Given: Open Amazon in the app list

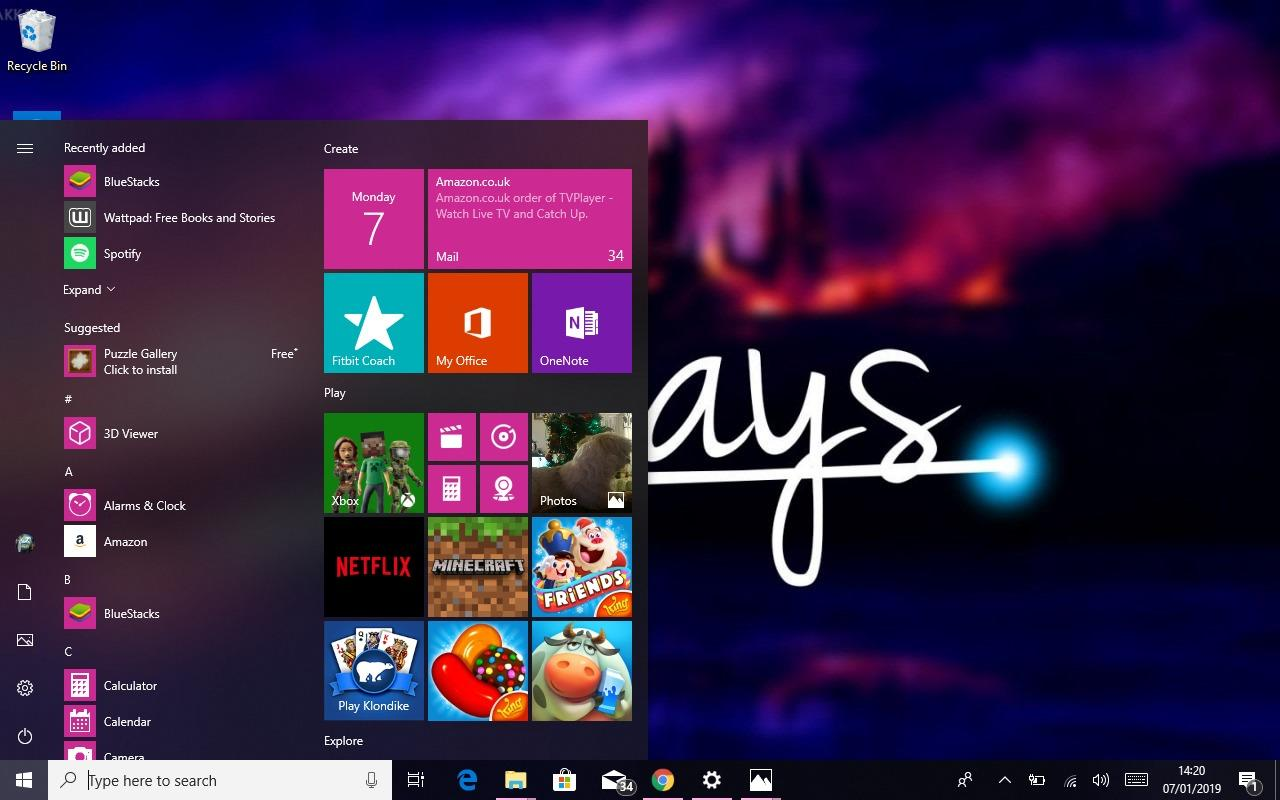Looking at the screenshot, I should pyautogui.click(x=180, y=542).
